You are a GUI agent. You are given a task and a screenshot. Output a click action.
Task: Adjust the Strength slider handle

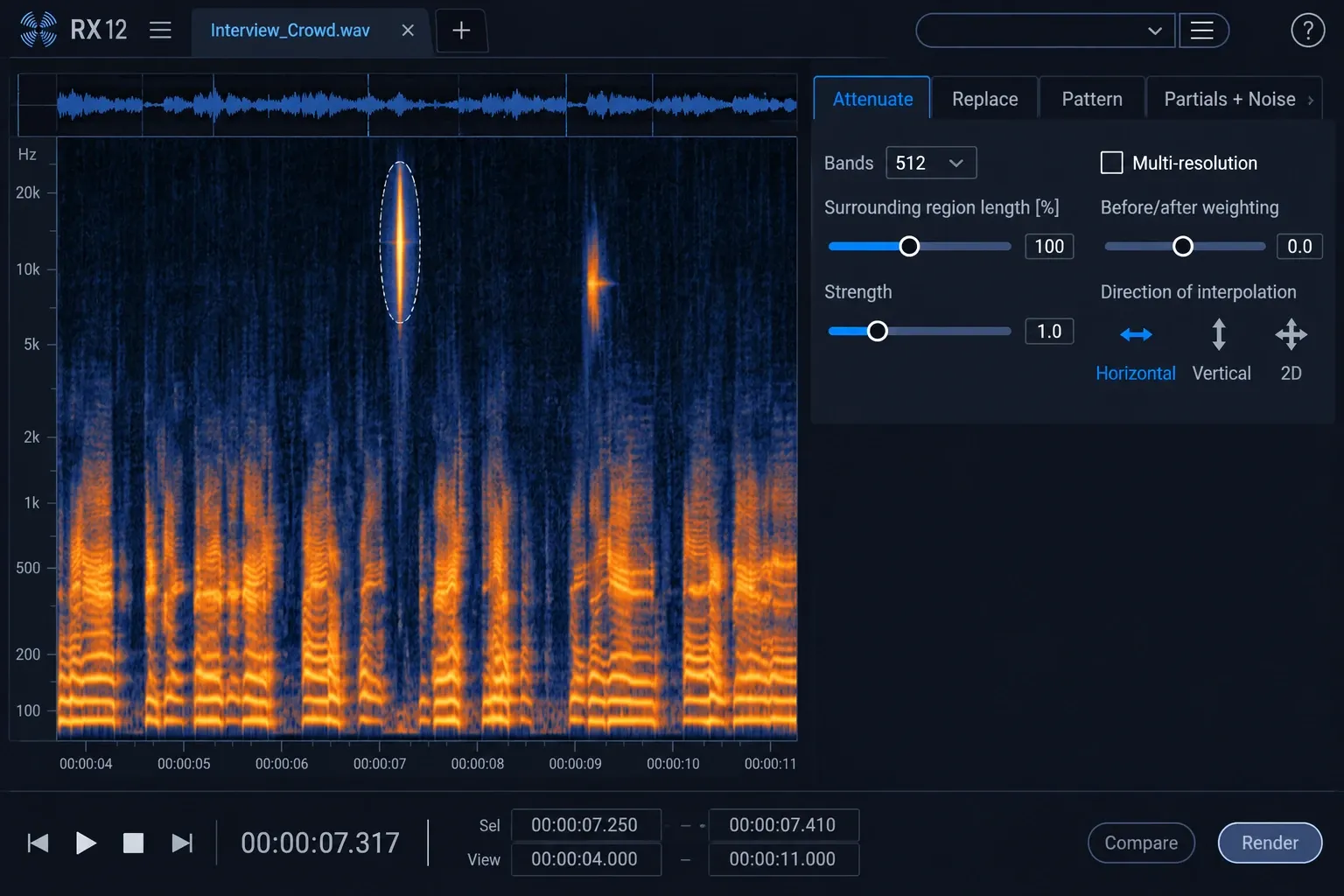point(878,331)
